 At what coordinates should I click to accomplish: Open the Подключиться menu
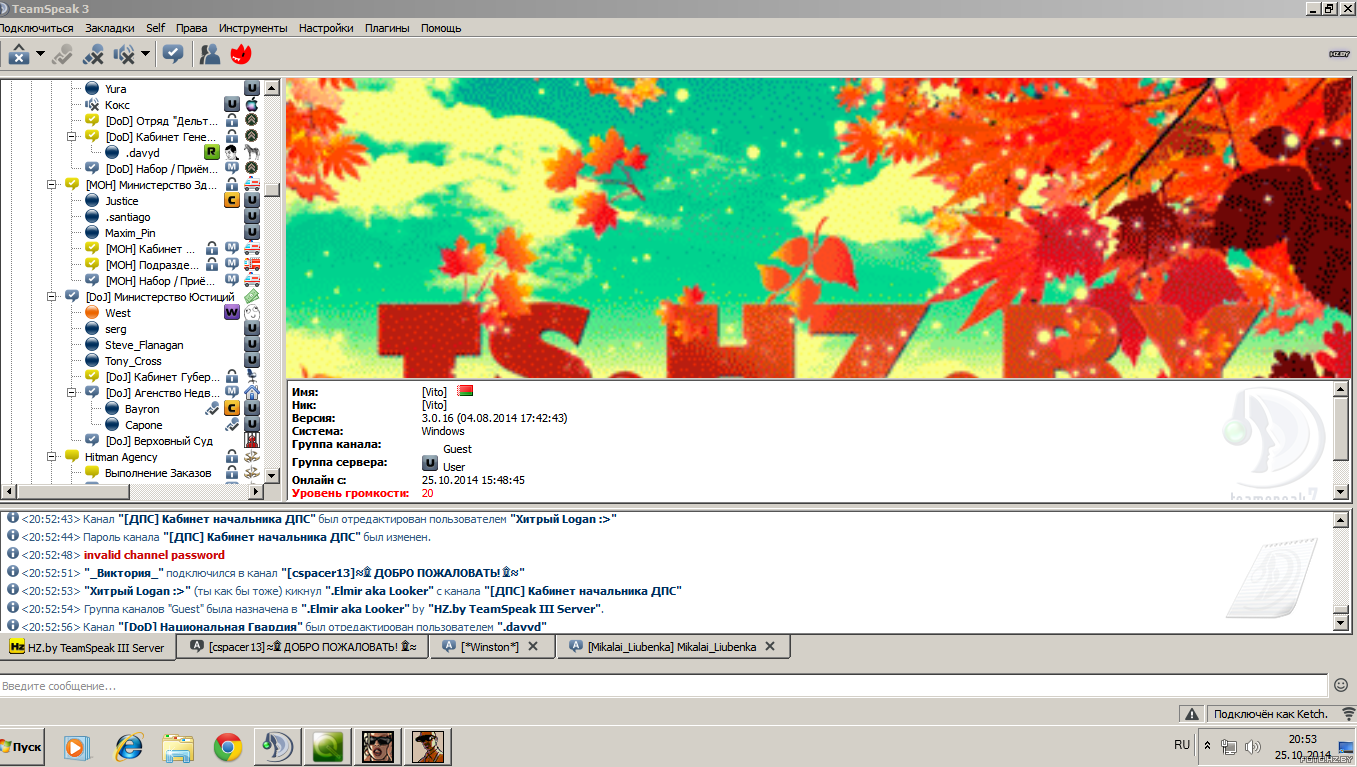[x=36, y=28]
